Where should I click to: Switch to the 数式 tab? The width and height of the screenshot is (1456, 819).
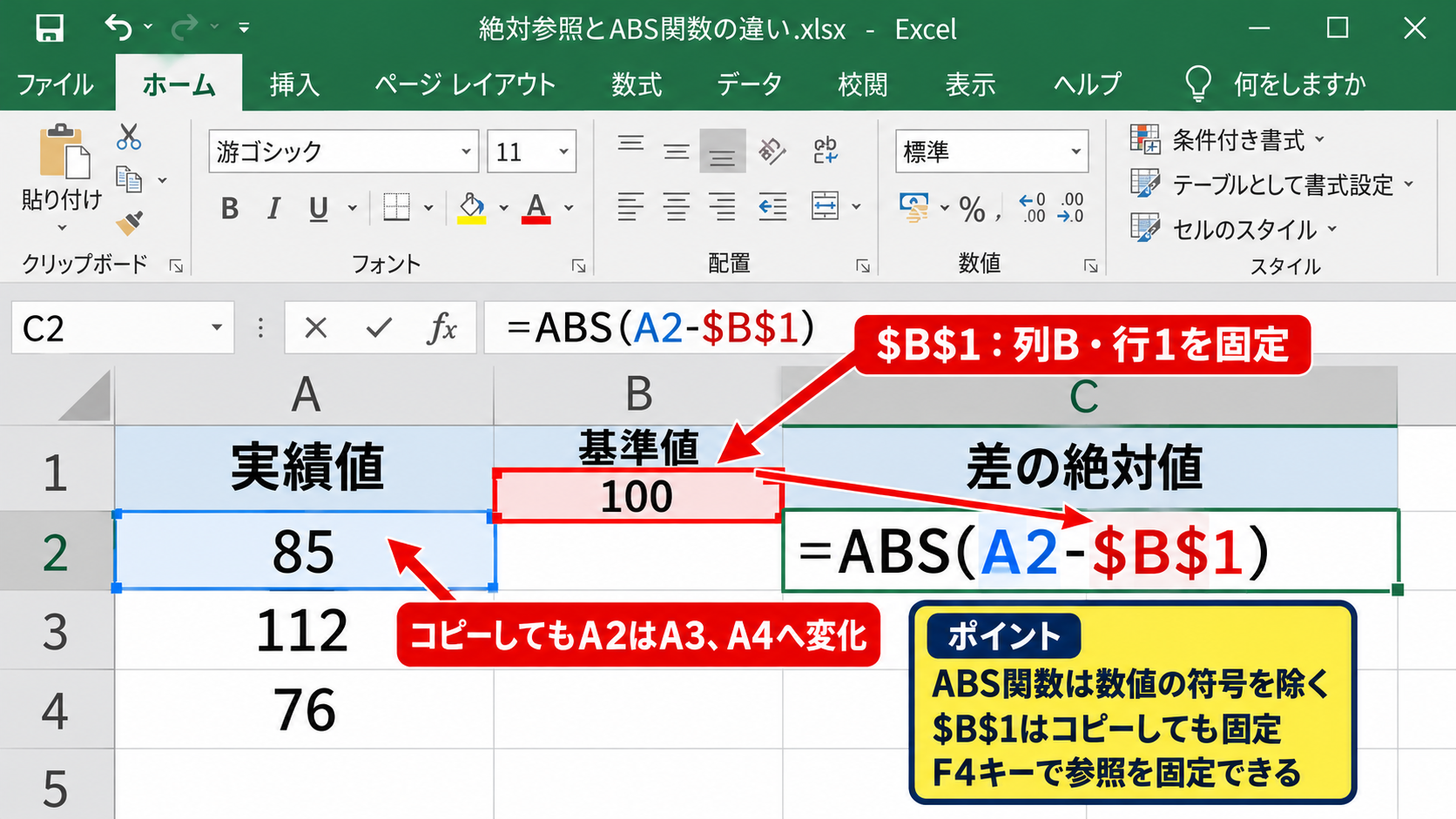[637, 84]
